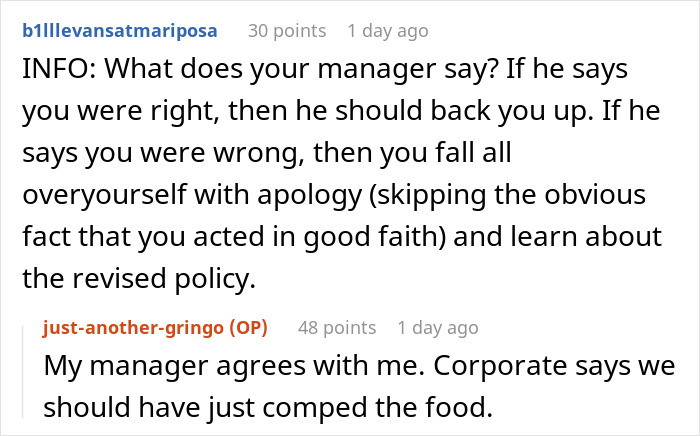Click the 48 points score

pyautogui.click(x=336, y=327)
